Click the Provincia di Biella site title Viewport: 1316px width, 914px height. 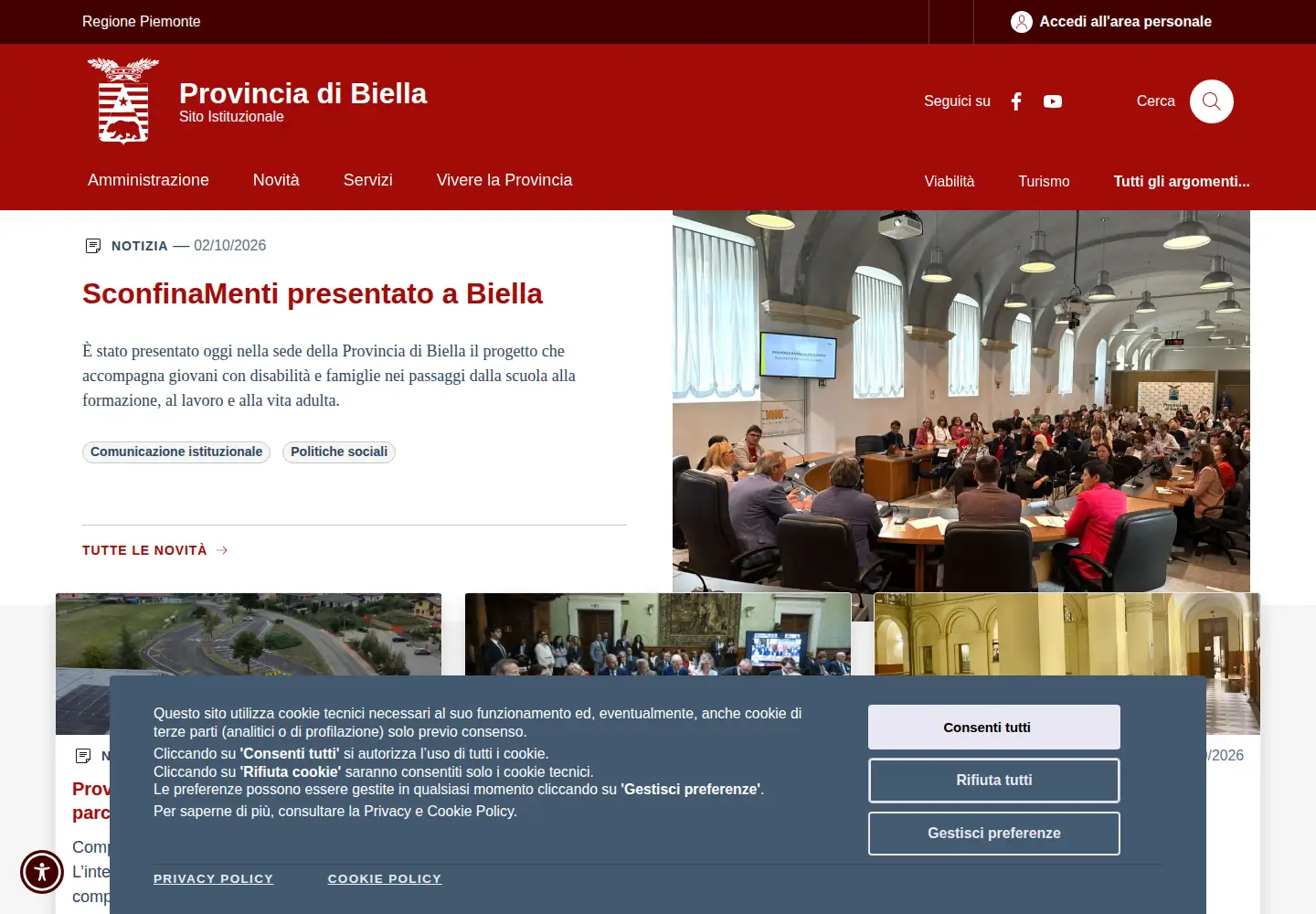click(302, 93)
